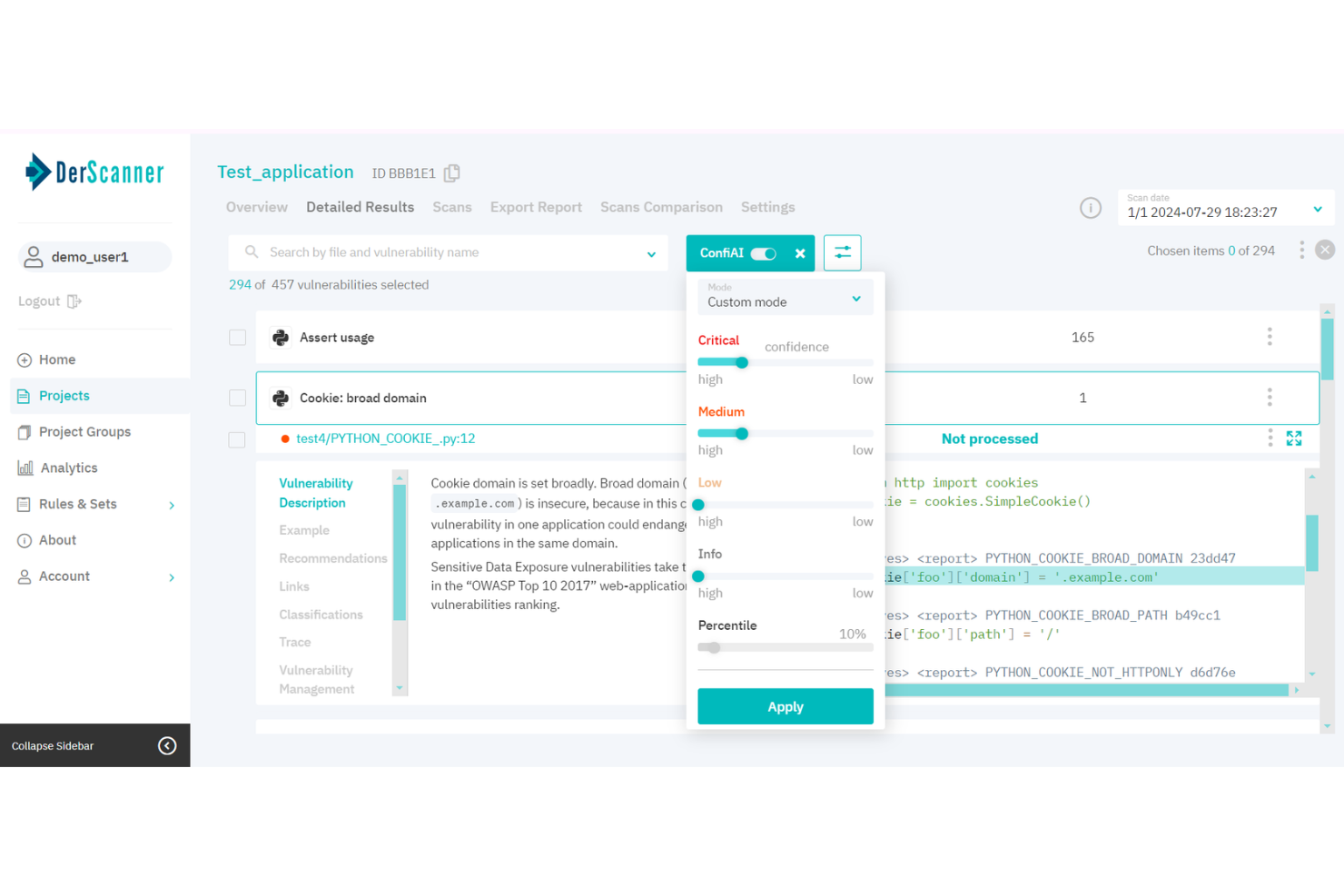The width and height of the screenshot is (1344, 896).
Task: Copy the project ID BBB1E1
Action: 451,172
